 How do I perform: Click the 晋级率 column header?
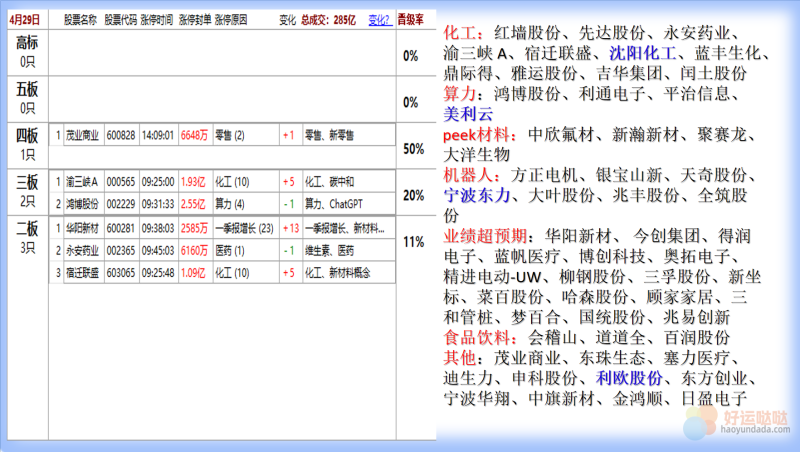tap(411, 20)
